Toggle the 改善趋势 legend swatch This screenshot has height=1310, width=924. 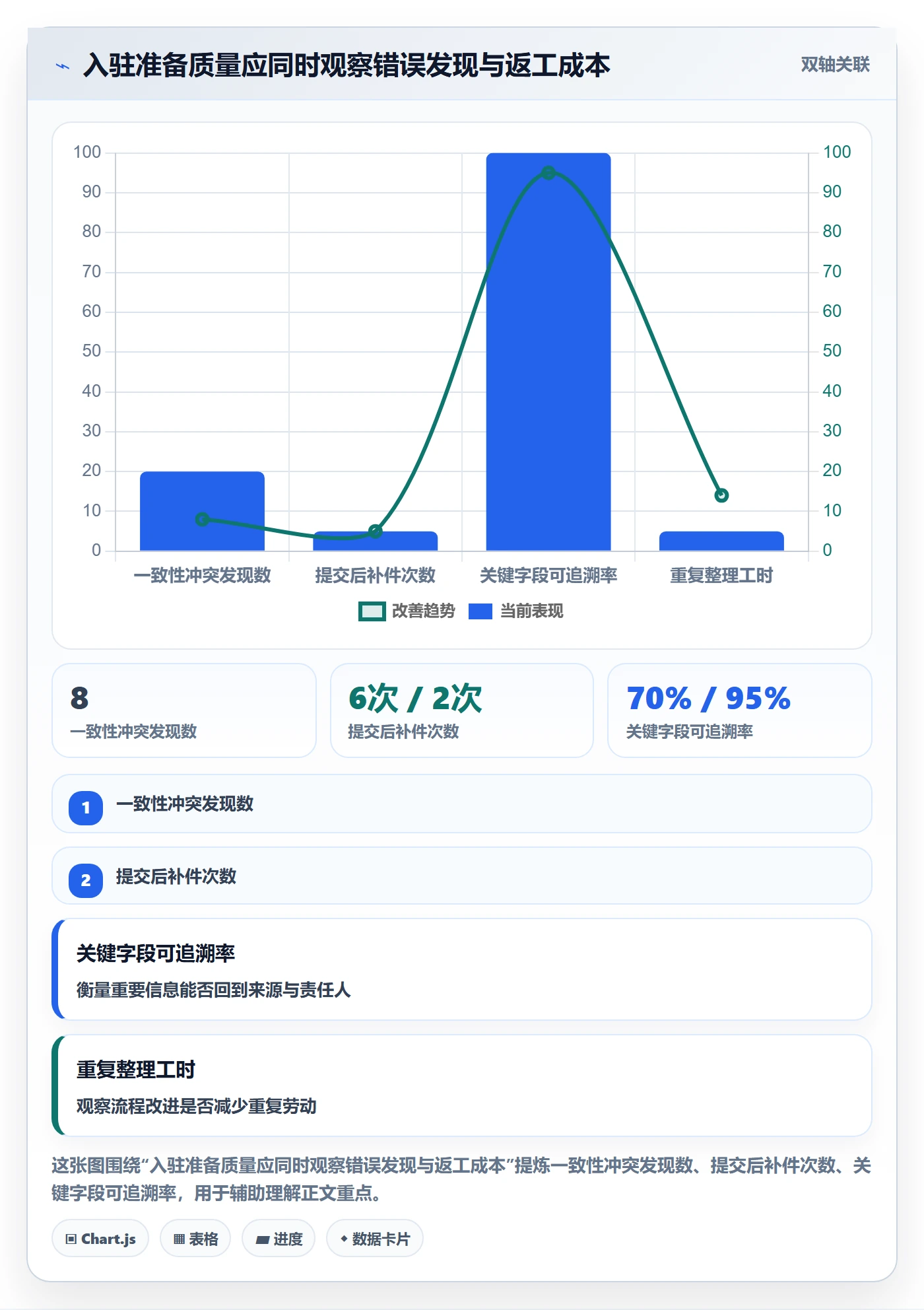coord(372,611)
